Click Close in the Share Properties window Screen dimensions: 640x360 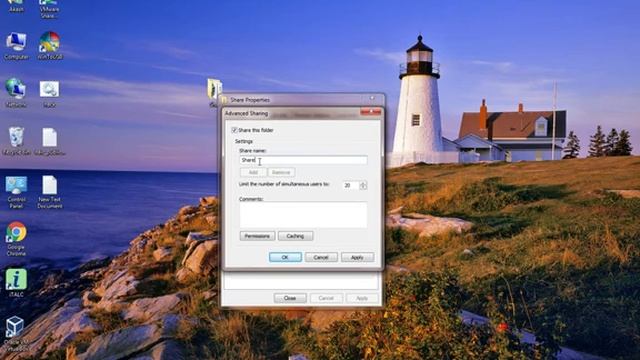coord(290,298)
